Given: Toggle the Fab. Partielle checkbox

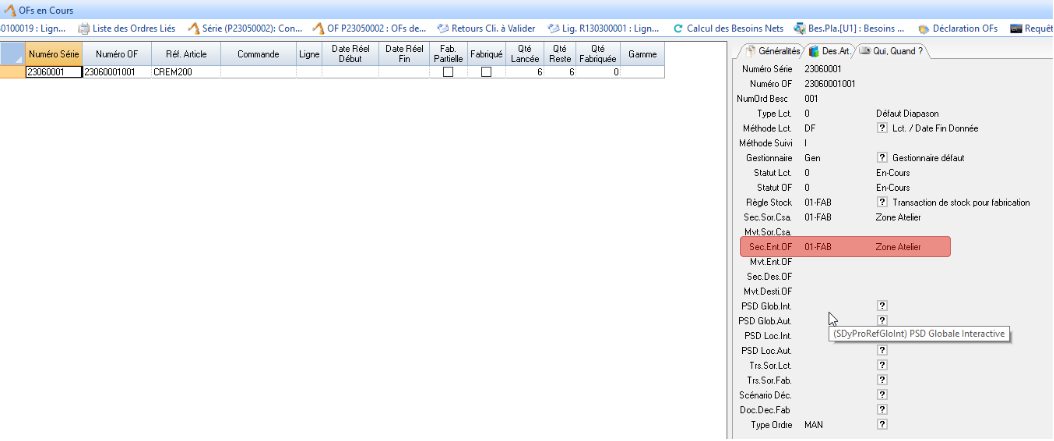Looking at the screenshot, I should 448,72.
